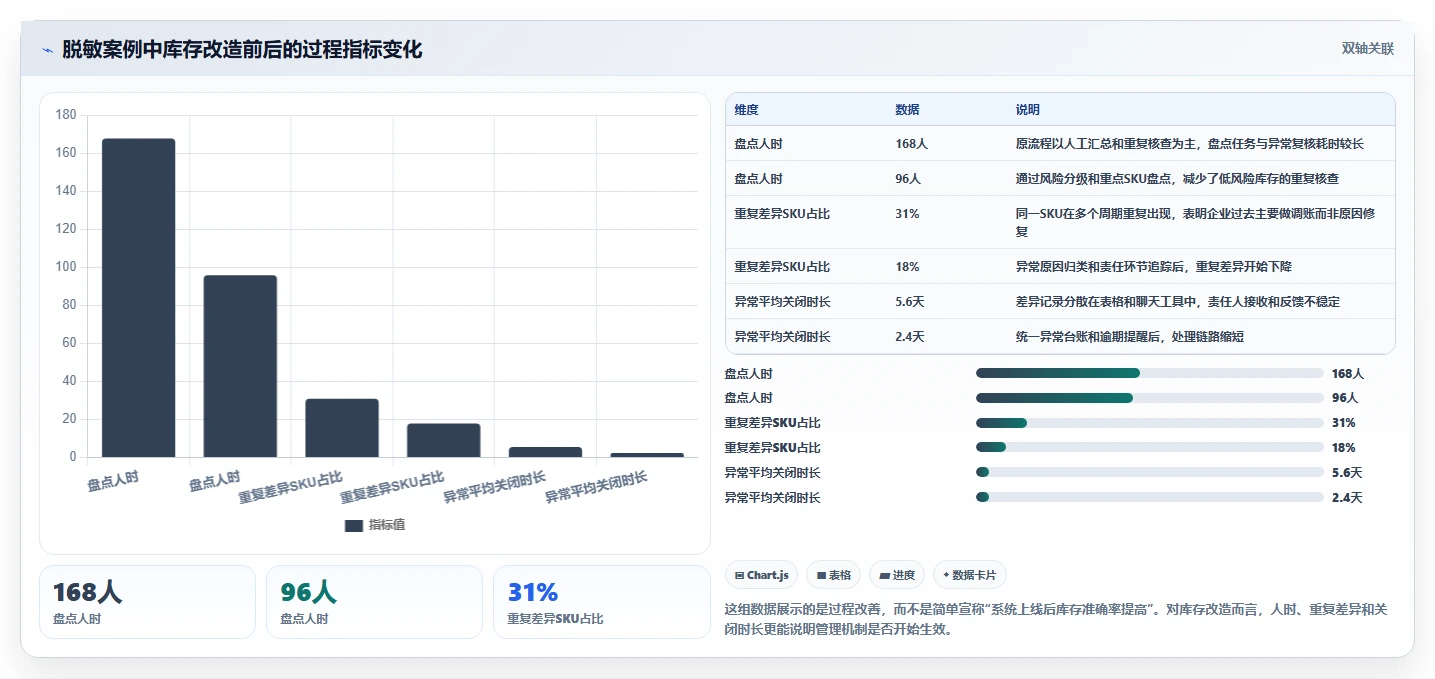The image size is (1435, 679).
Task: Click the progress bar labeled 5.6天
Action: 1150,472
